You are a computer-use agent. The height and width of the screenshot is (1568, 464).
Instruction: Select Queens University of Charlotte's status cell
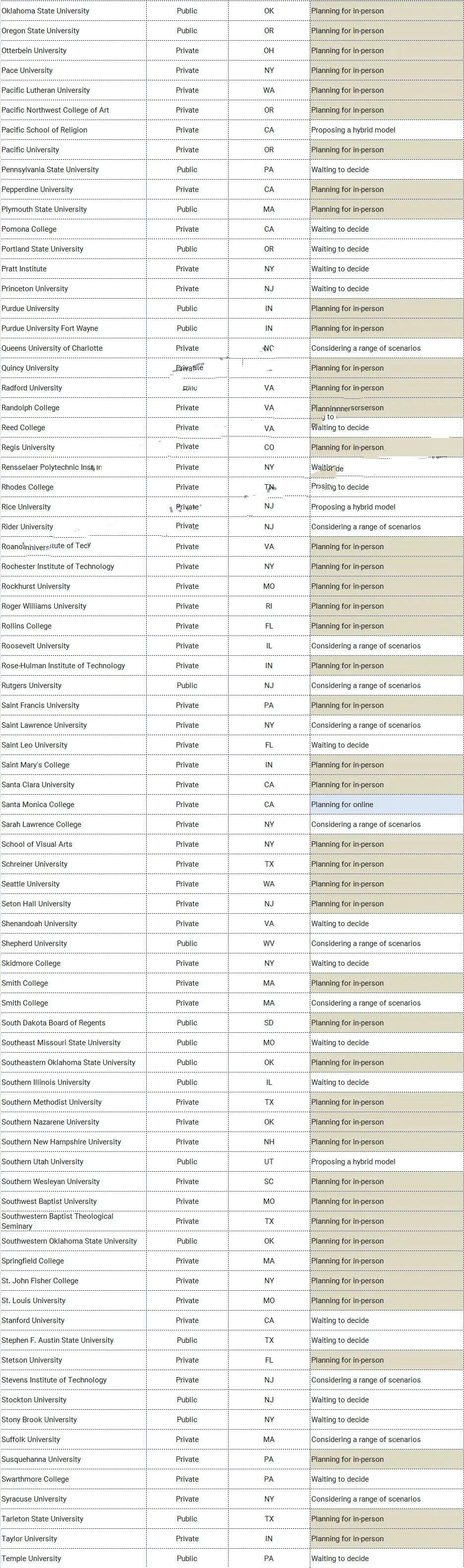point(366,348)
